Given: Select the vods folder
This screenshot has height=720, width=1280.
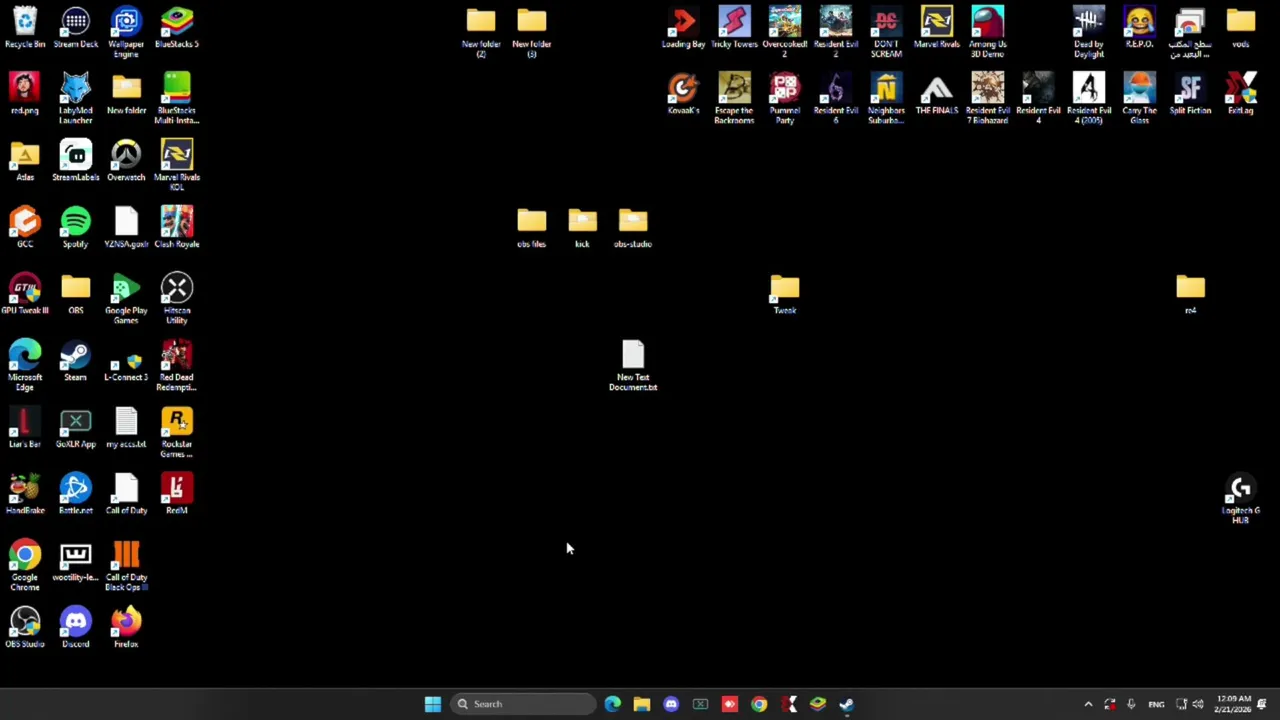Looking at the screenshot, I should pos(1241,27).
